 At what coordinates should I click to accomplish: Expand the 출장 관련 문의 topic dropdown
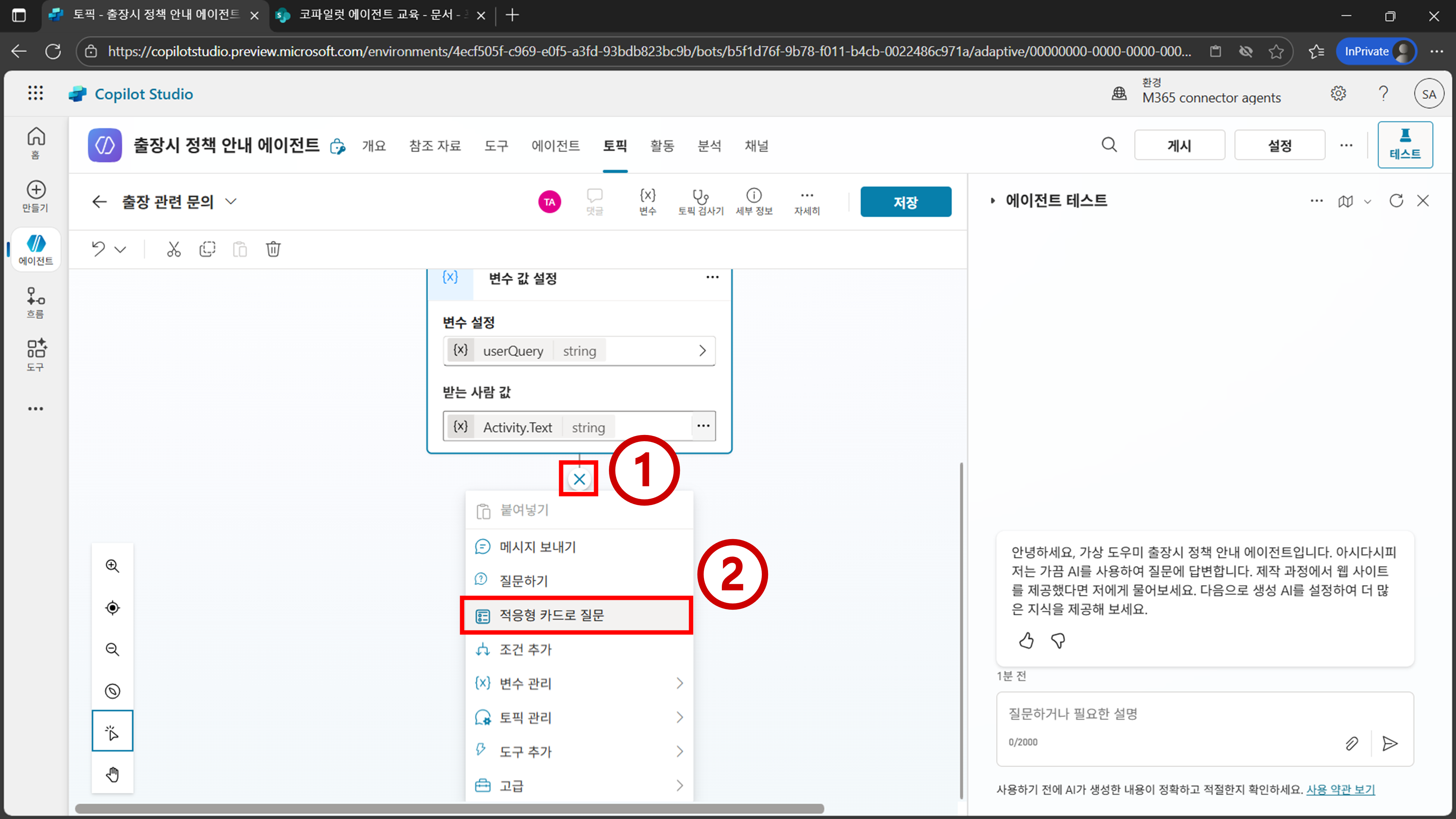tap(231, 201)
